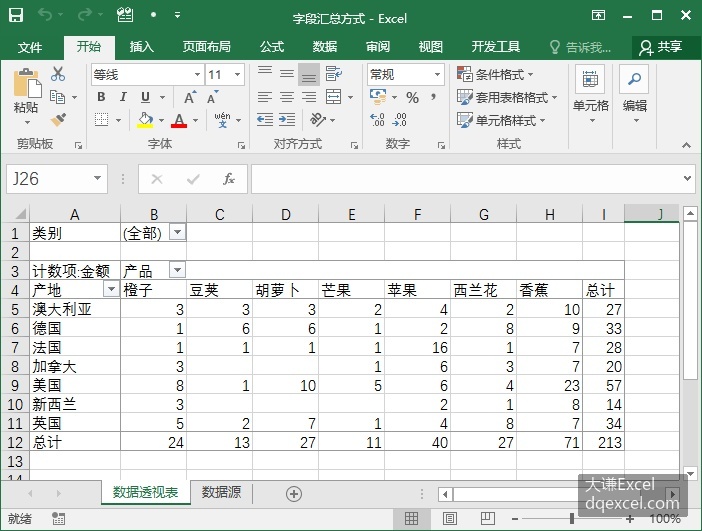Switch to the 数据源 sheet tab

coord(221,492)
